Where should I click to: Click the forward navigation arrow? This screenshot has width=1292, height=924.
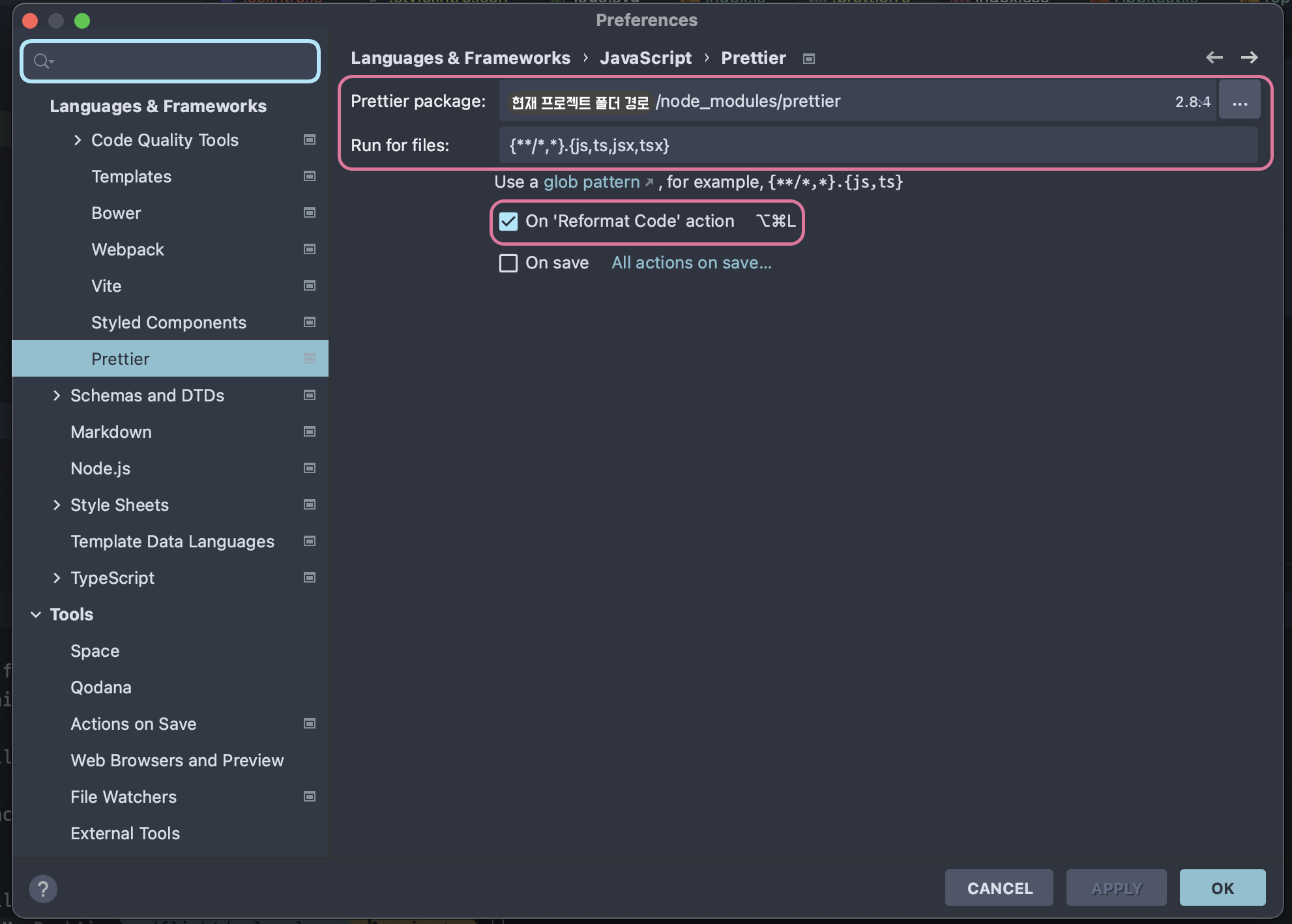tap(1249, 57)
